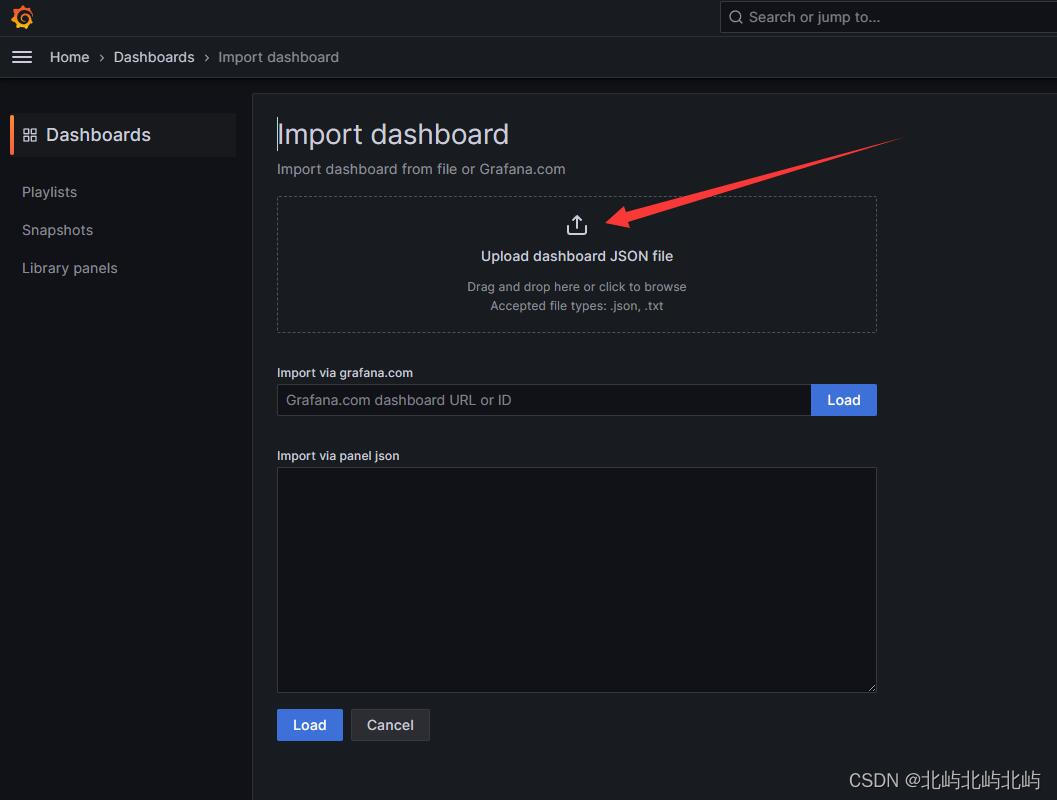Screen dimensions: 1057x800
Task: Click the textarea resize handle corner
Action: (x=872, y=687)
